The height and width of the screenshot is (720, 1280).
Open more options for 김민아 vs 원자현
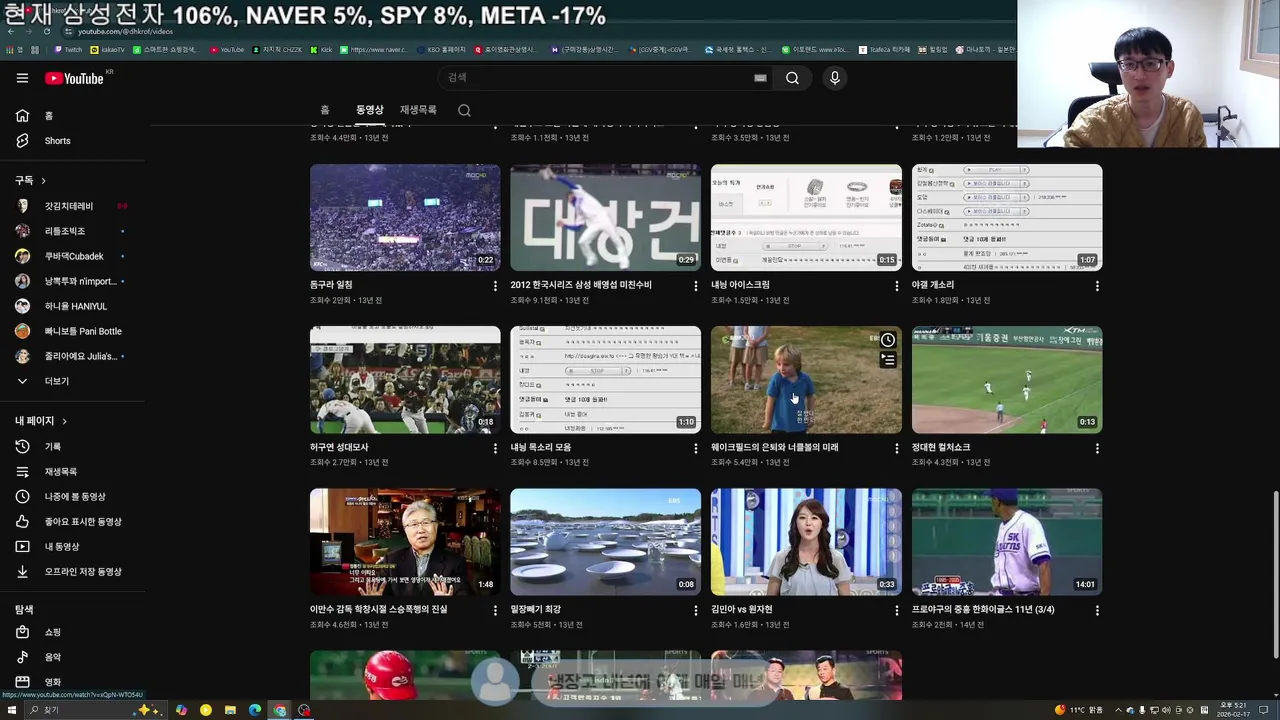[896, 610]
